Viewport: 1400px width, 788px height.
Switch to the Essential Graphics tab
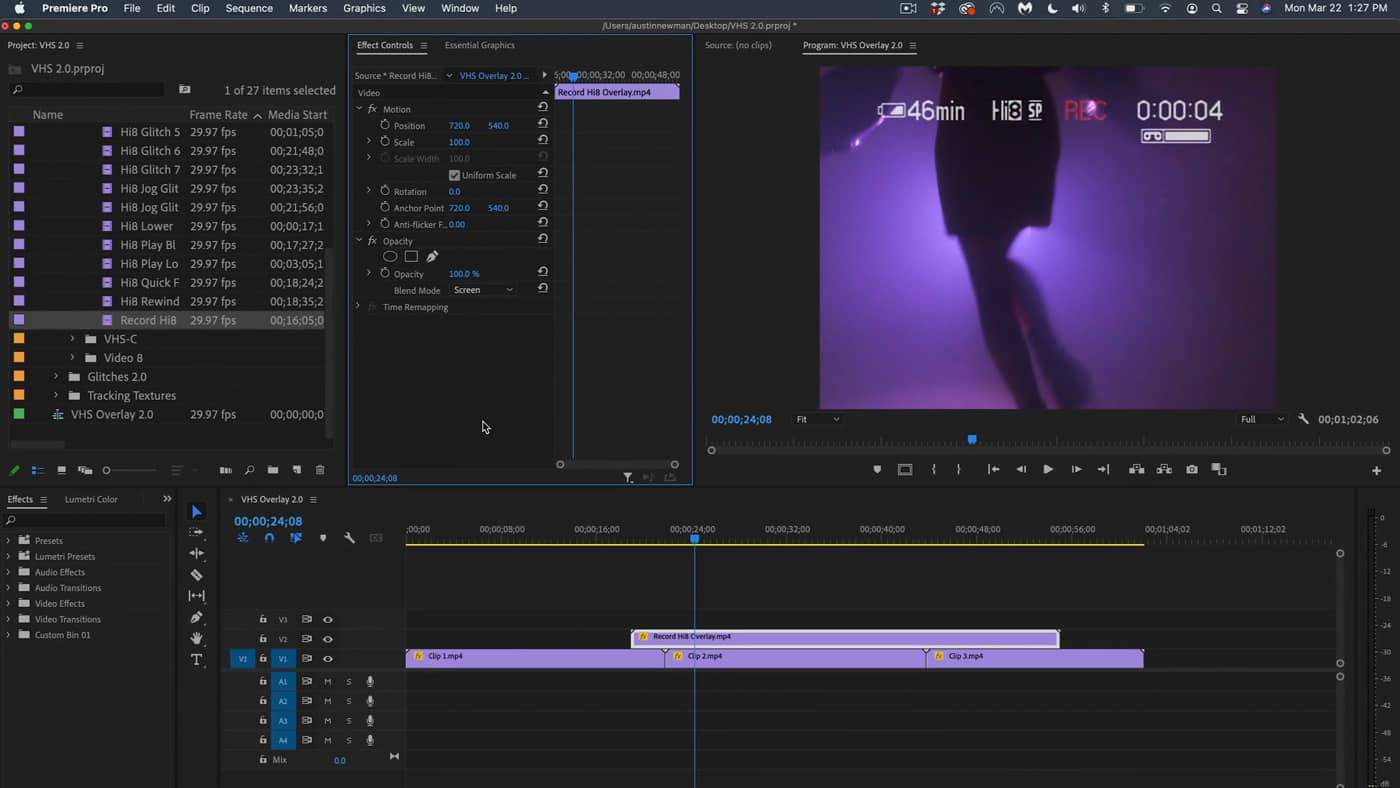pyautogui.click(x=478, y=45)
